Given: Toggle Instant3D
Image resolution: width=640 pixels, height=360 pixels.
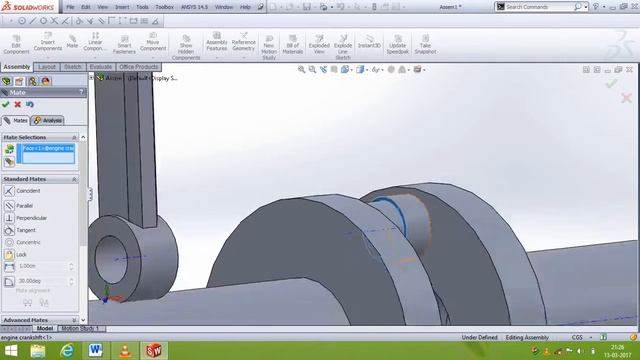Looking at the screenshot, I should point(369,42).
